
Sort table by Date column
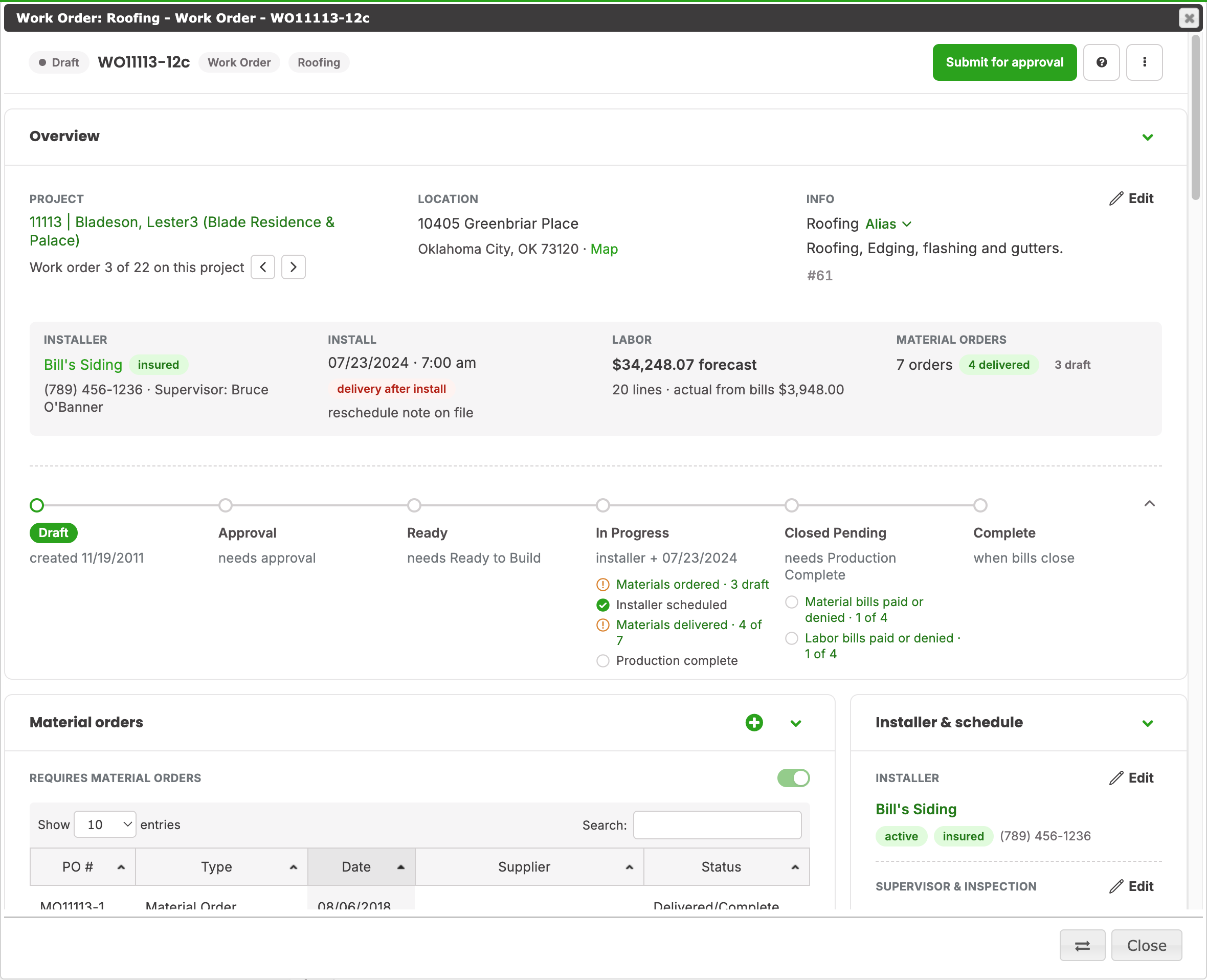(362, 867)
